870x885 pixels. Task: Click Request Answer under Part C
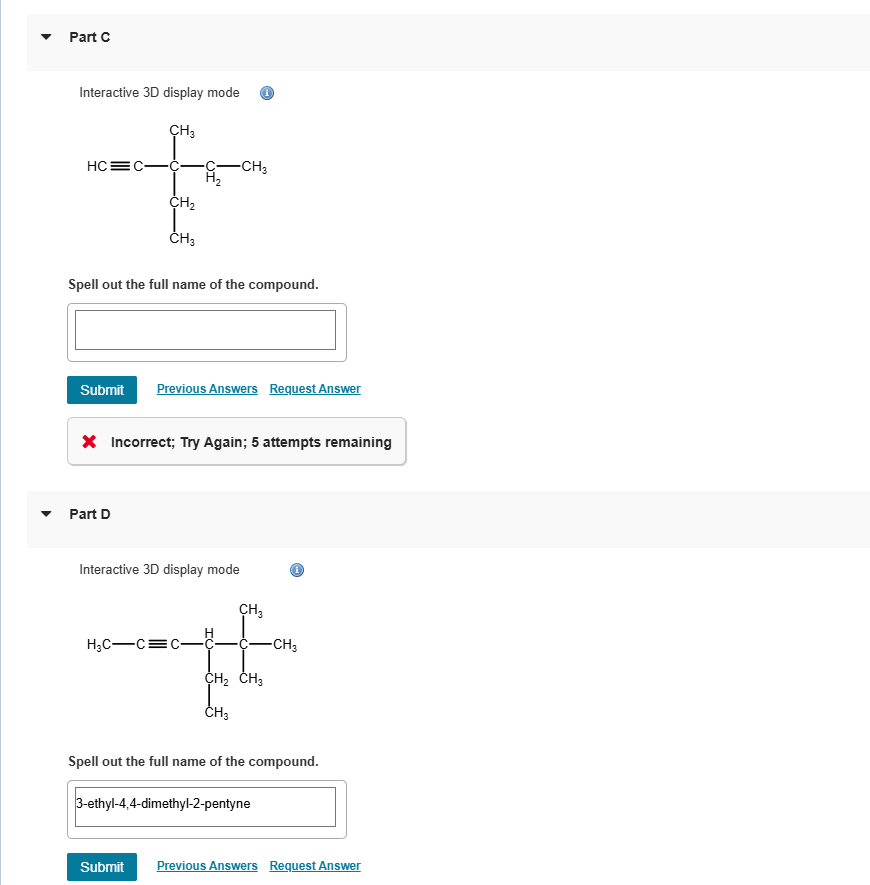(x=314, y=388)
